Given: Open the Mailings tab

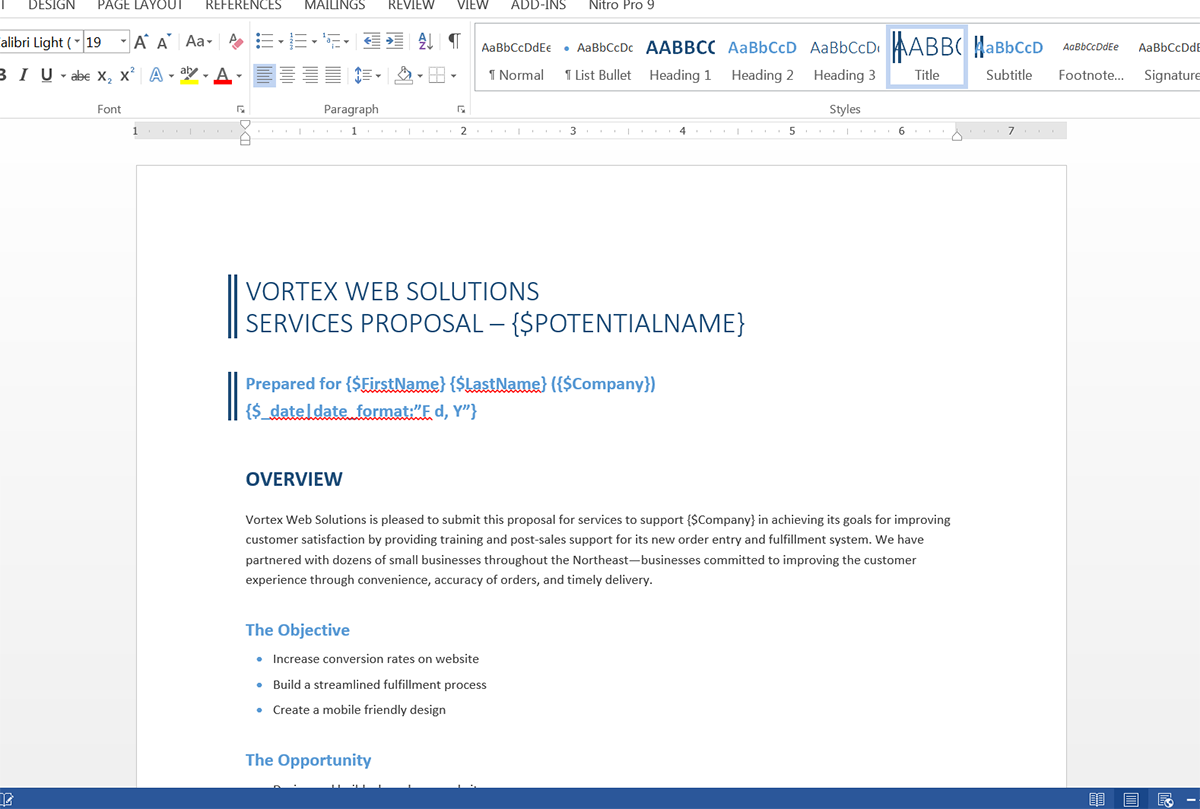Looking at the screenshot, I should click(x=334, y=5).
